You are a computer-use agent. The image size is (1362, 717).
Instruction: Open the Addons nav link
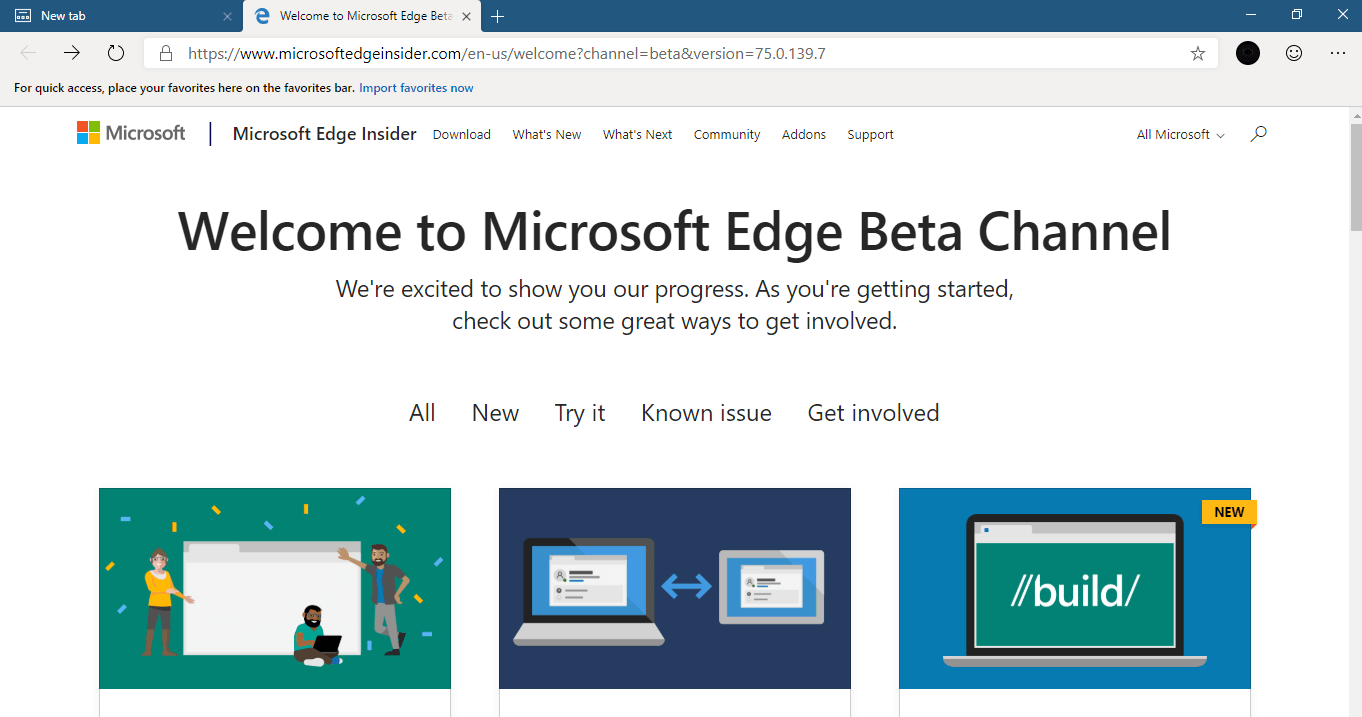pos(804,135)
